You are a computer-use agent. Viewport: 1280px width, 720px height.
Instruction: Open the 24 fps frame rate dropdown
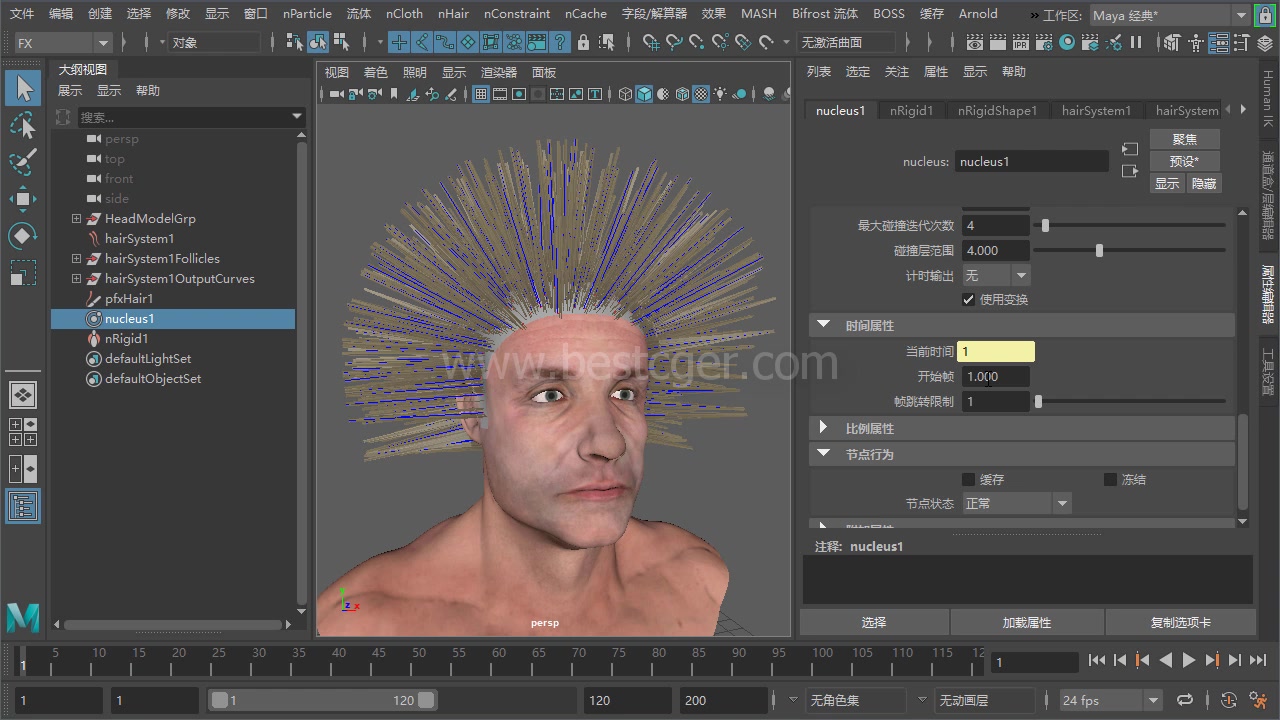coord(1111,700)
